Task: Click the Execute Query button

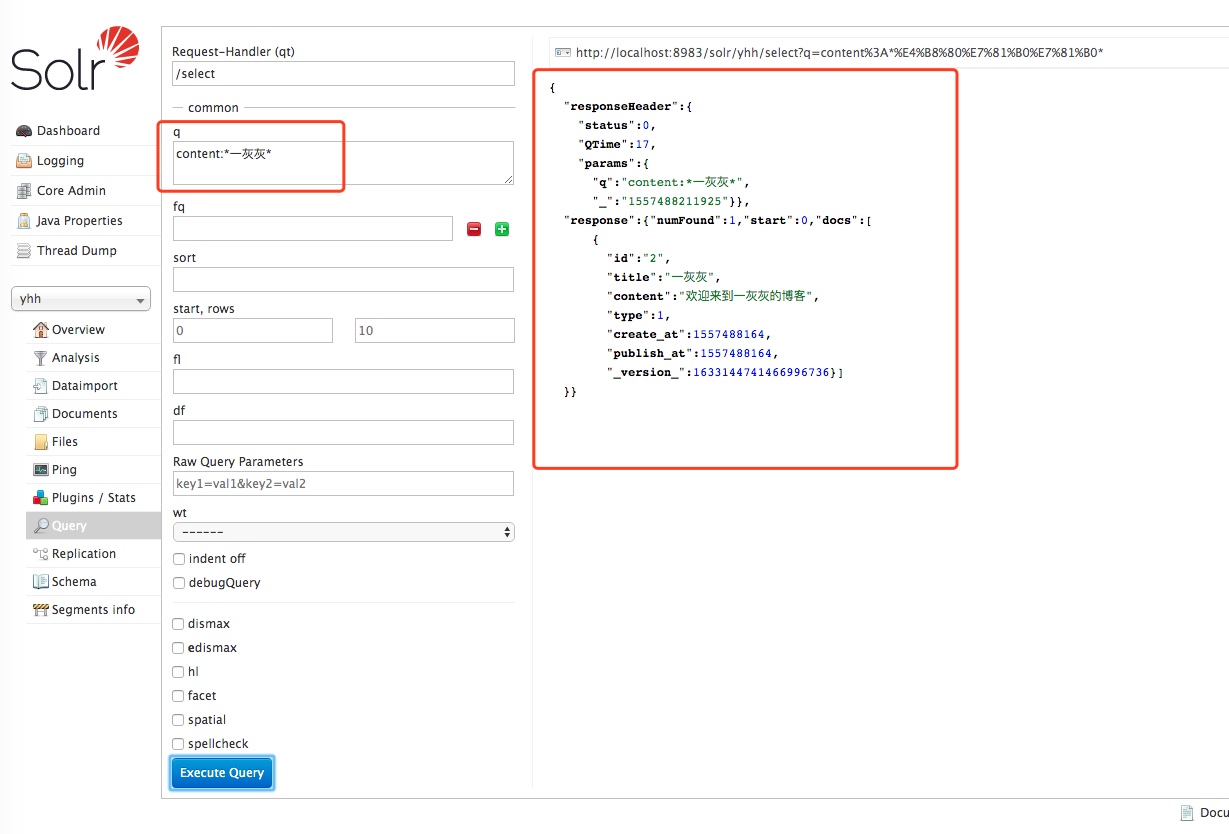Action: [x=221, y=773]
